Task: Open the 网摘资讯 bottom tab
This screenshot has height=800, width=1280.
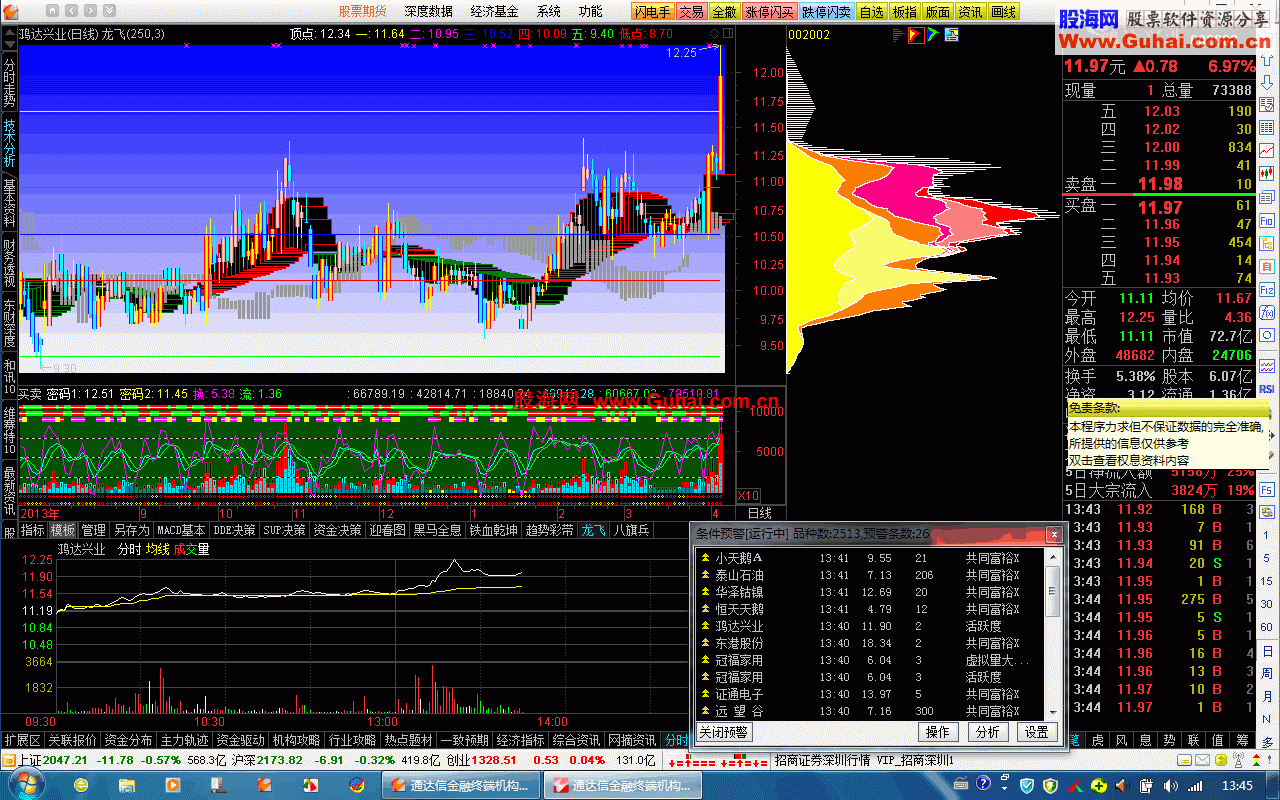Action: [x=632, y=741]
